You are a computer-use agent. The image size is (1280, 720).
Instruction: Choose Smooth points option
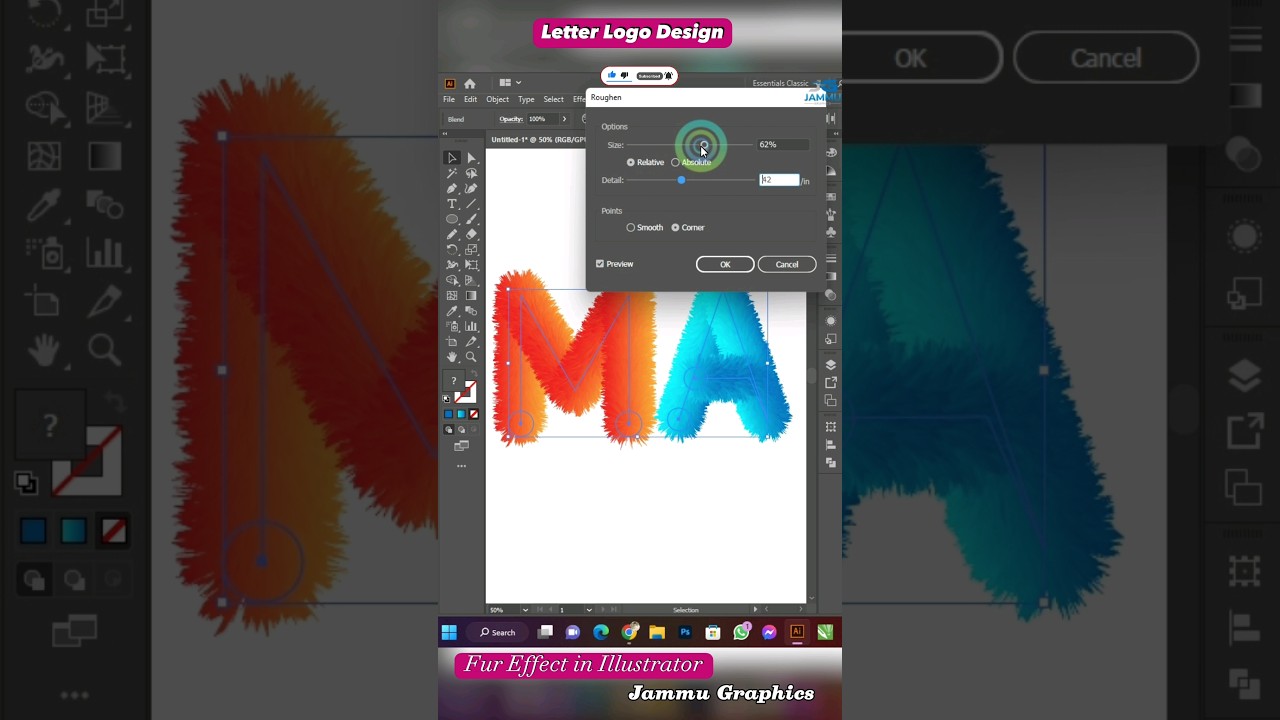point(645,228)
